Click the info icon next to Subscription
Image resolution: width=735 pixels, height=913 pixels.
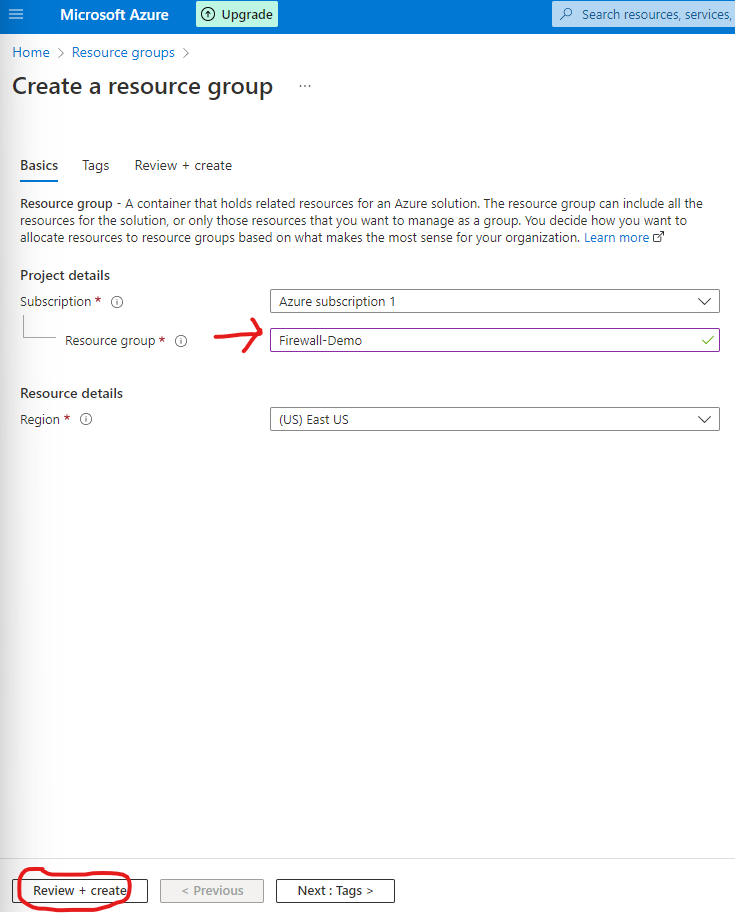pos(116,301)
